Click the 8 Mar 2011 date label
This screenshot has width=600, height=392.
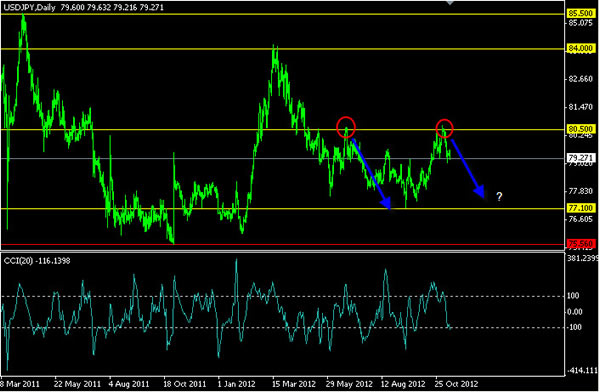coord(20,384)
